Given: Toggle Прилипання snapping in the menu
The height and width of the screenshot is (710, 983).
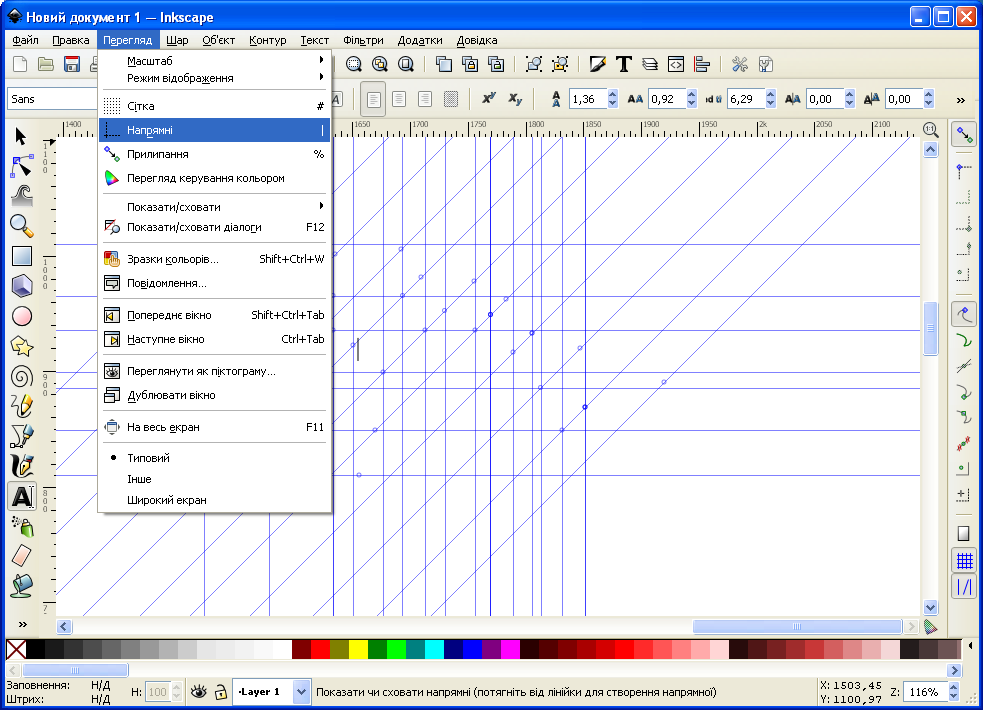Looking at the screenshot, I should pyautogui.click(x=214, y=154).
